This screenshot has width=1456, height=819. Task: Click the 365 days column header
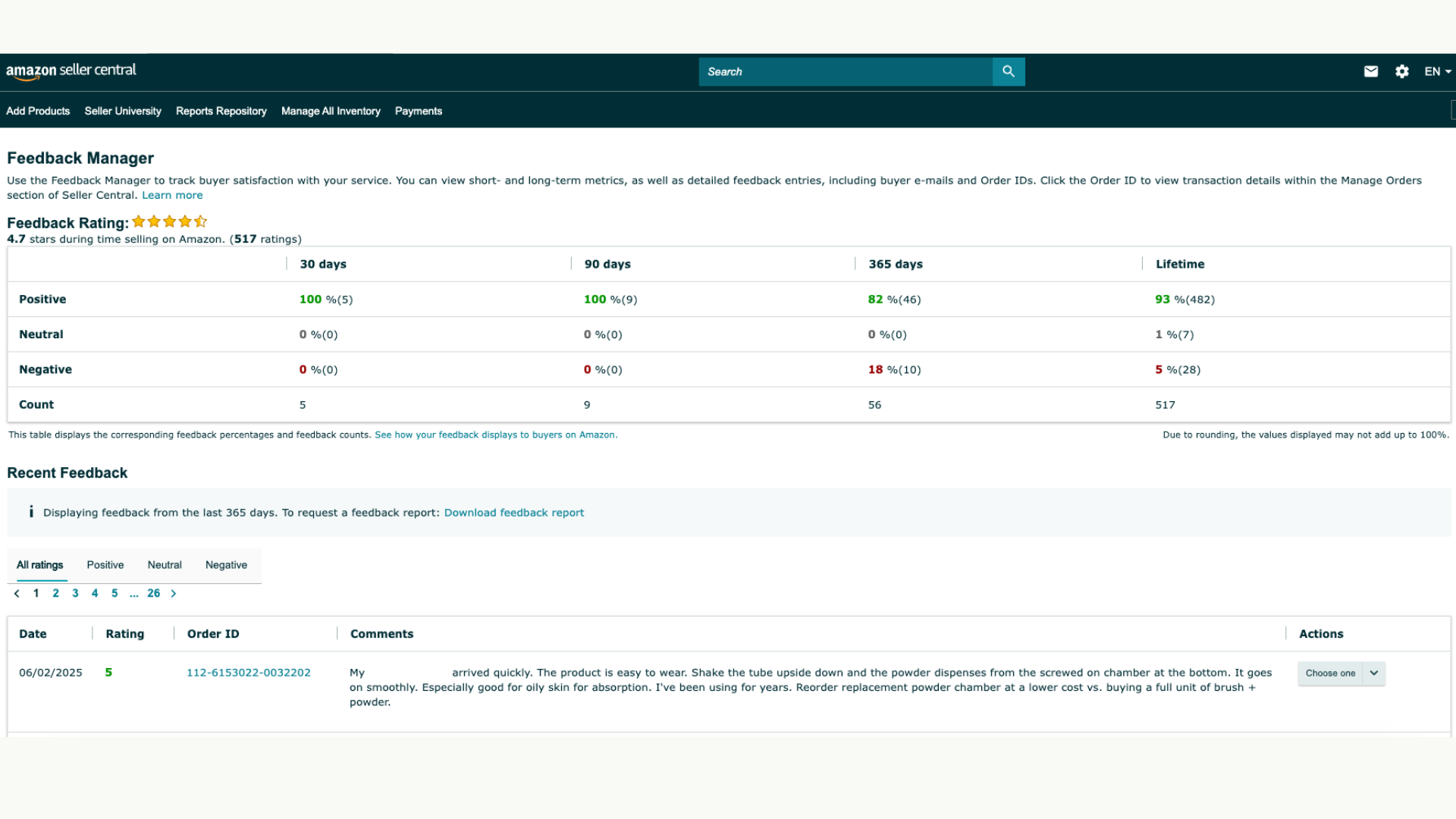896,264
